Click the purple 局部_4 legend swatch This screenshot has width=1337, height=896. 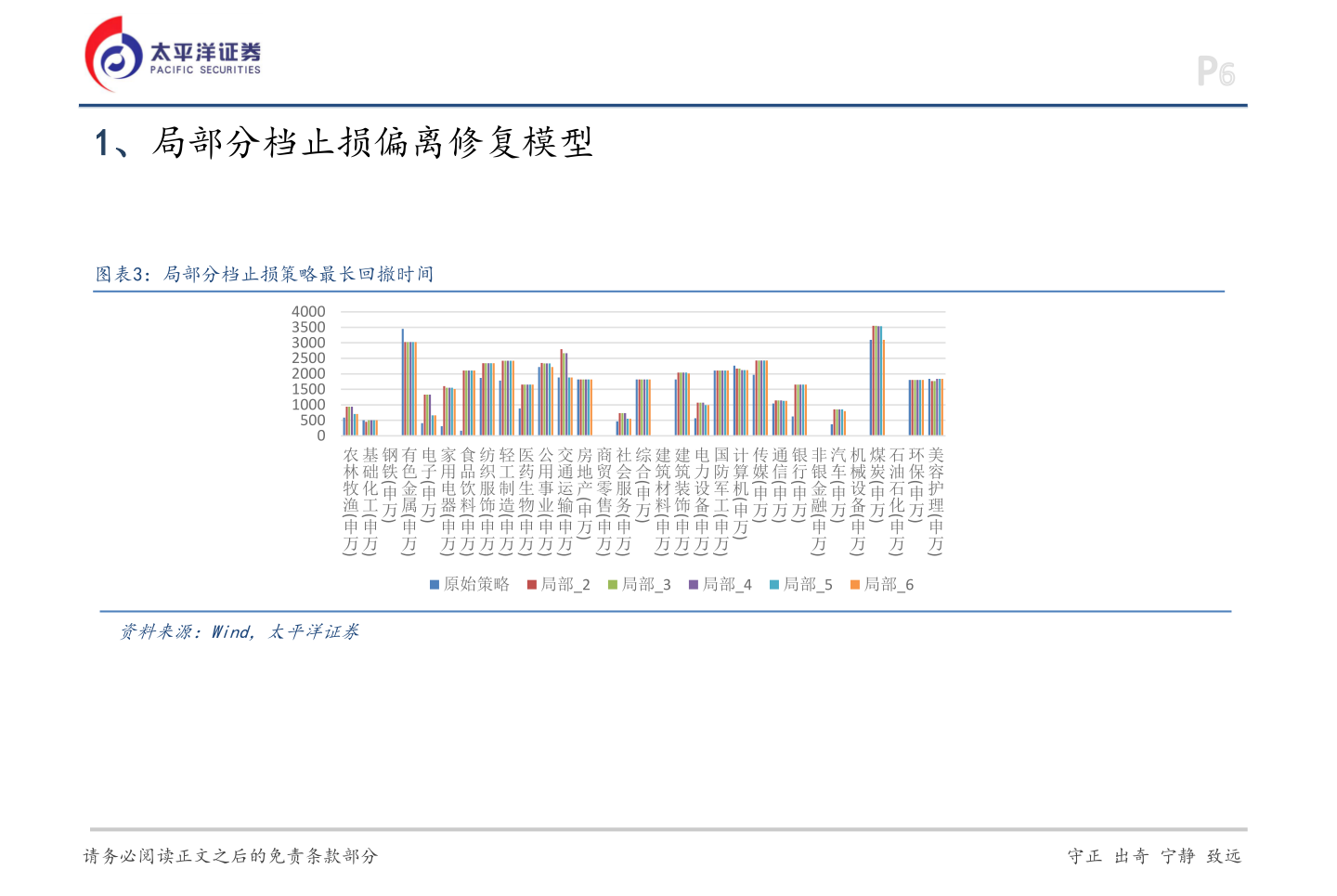[x=694, y=585]
